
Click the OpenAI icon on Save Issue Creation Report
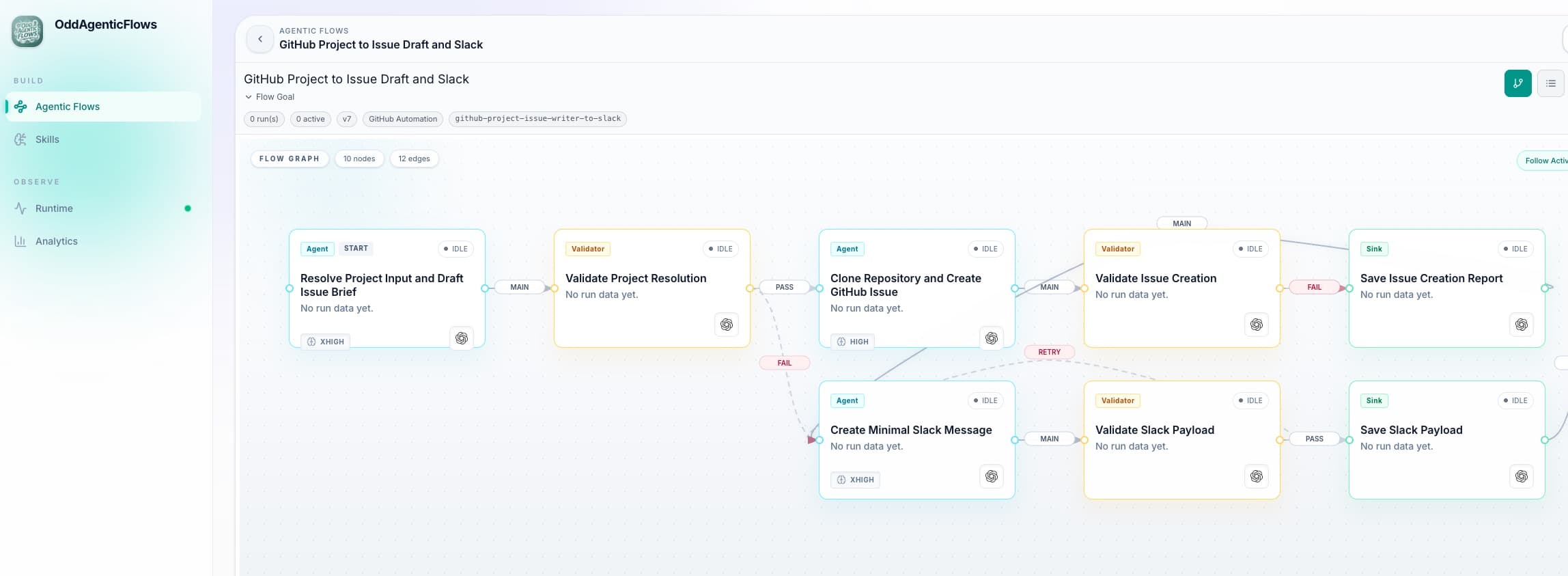(x=1522, y=325)
